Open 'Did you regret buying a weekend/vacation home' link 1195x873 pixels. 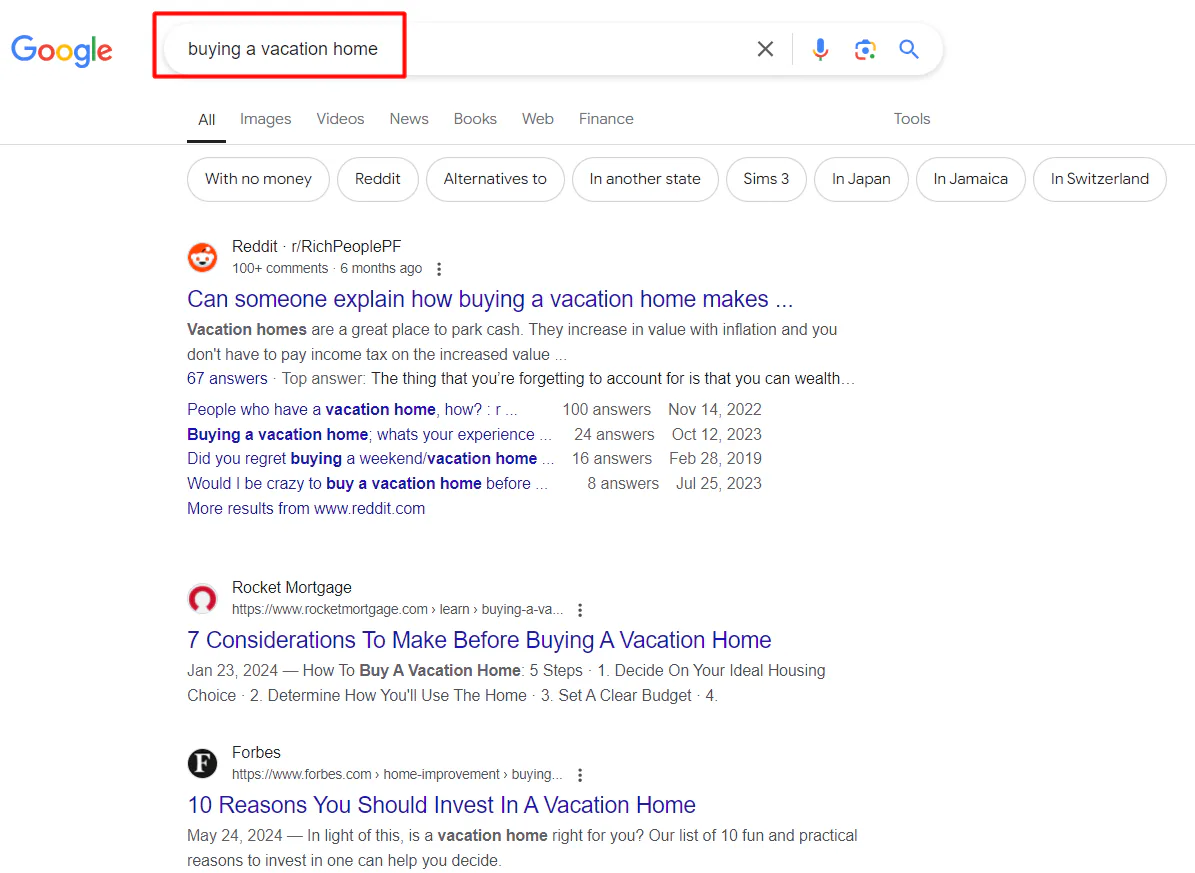[370, 459]
